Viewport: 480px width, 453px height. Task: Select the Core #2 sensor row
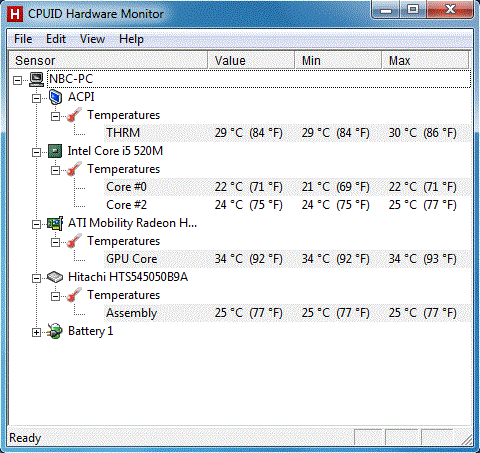[x=288, y=205]
